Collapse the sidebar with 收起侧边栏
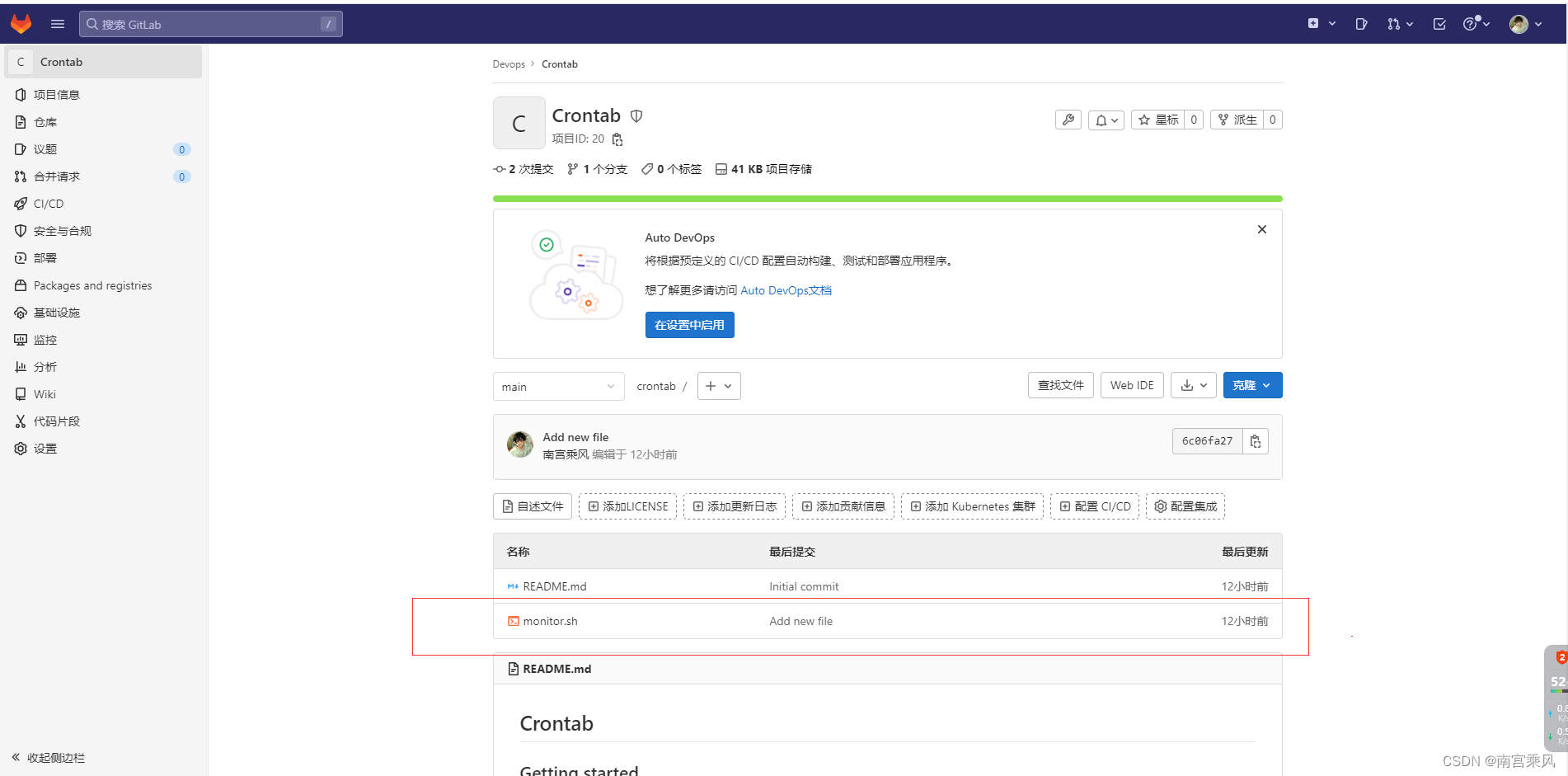1568x776 pixels. (x=49, y=758)
